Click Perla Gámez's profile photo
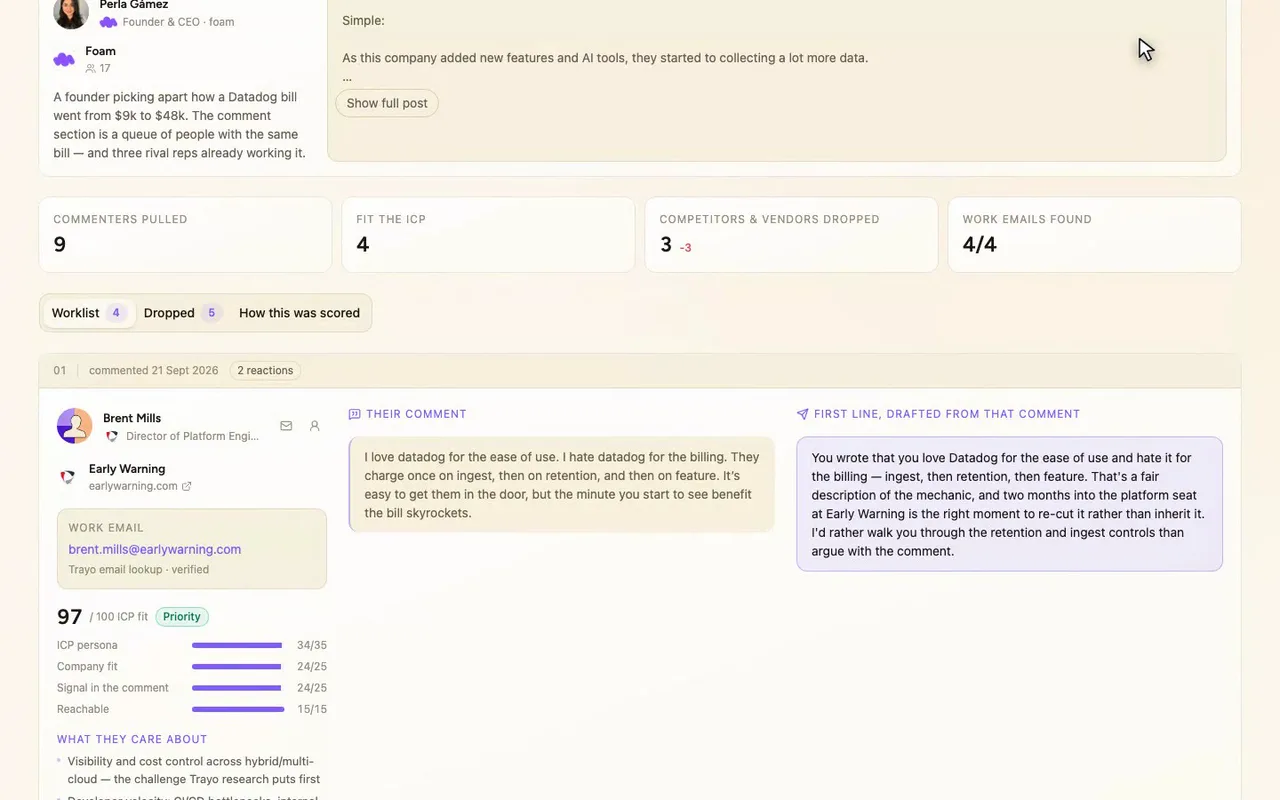The image size is (1280, 800). click(71, 12)
